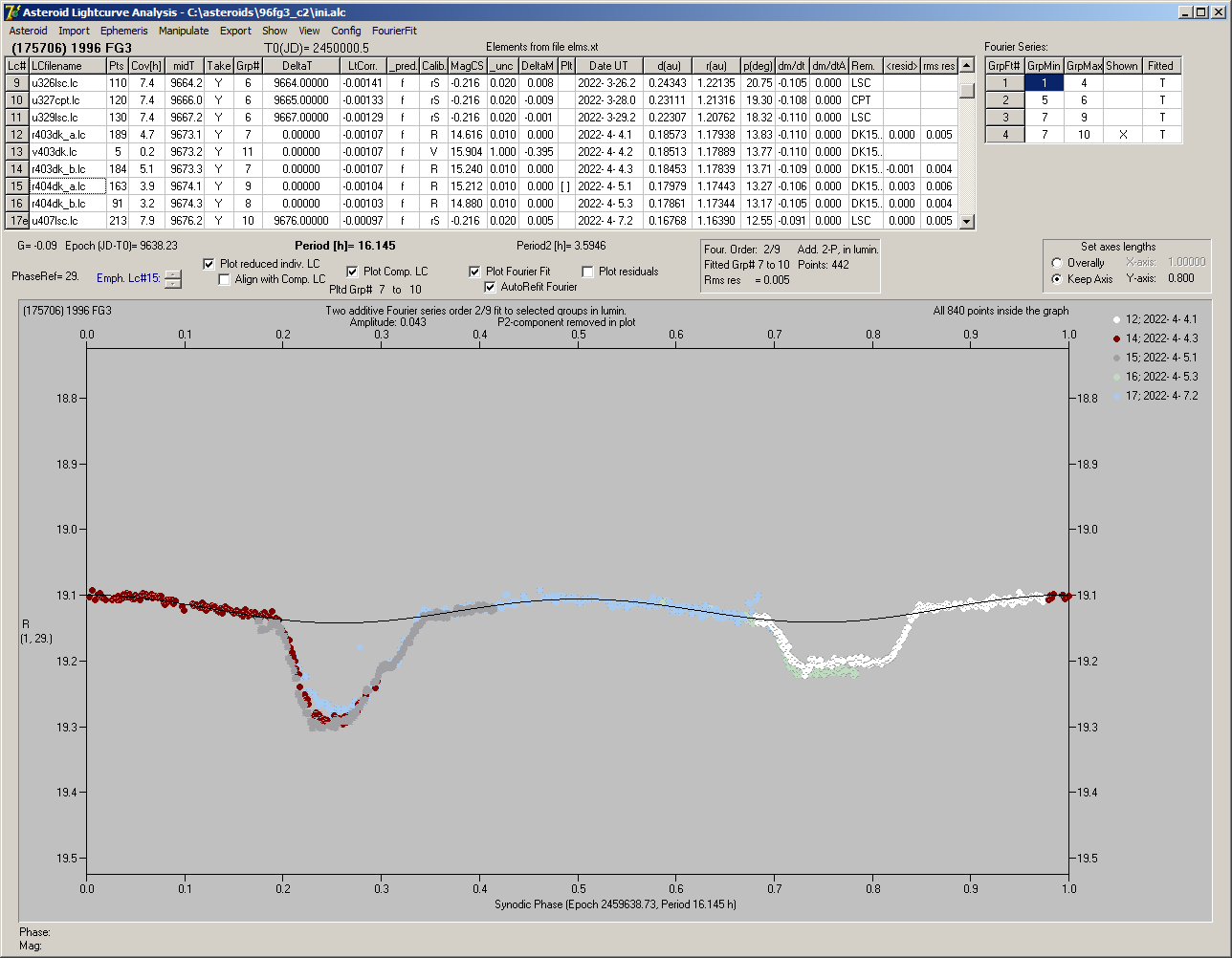Screen dimensions: 1232x958
Task: Open the Import menu
Action: click(x=74, y=31)
